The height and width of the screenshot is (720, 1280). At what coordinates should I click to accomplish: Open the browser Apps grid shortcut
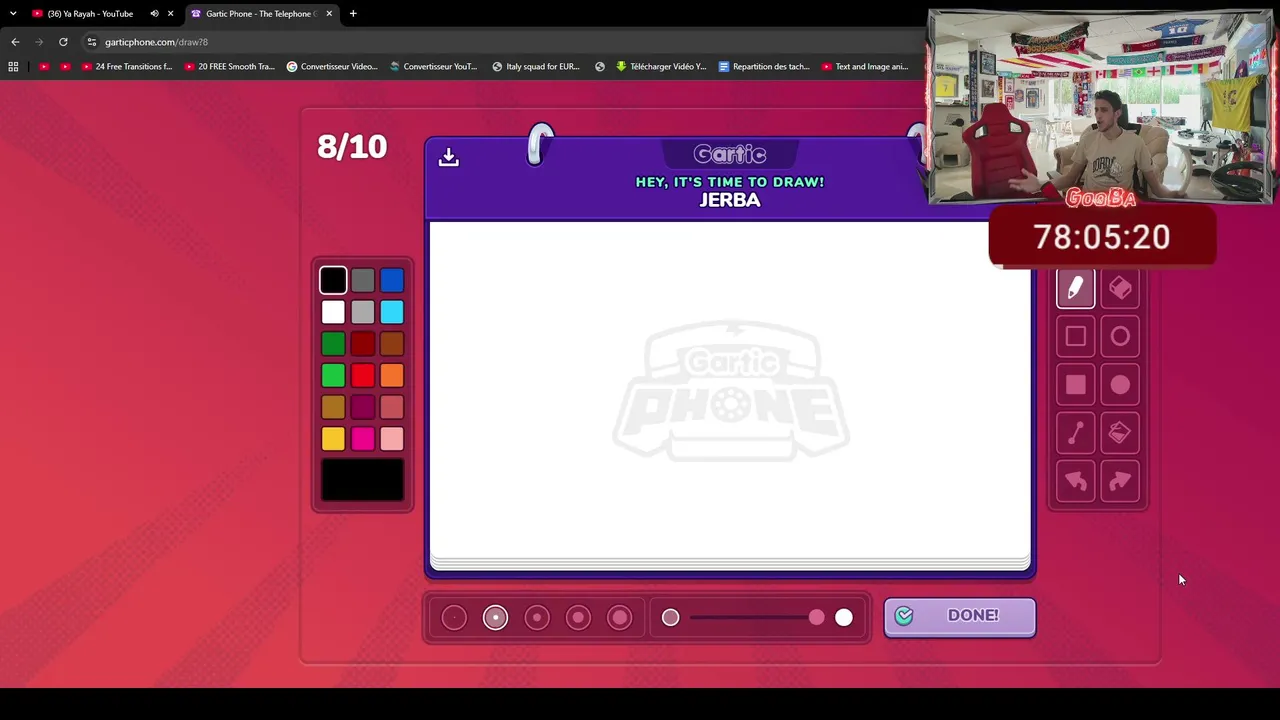tap(13, 67)
